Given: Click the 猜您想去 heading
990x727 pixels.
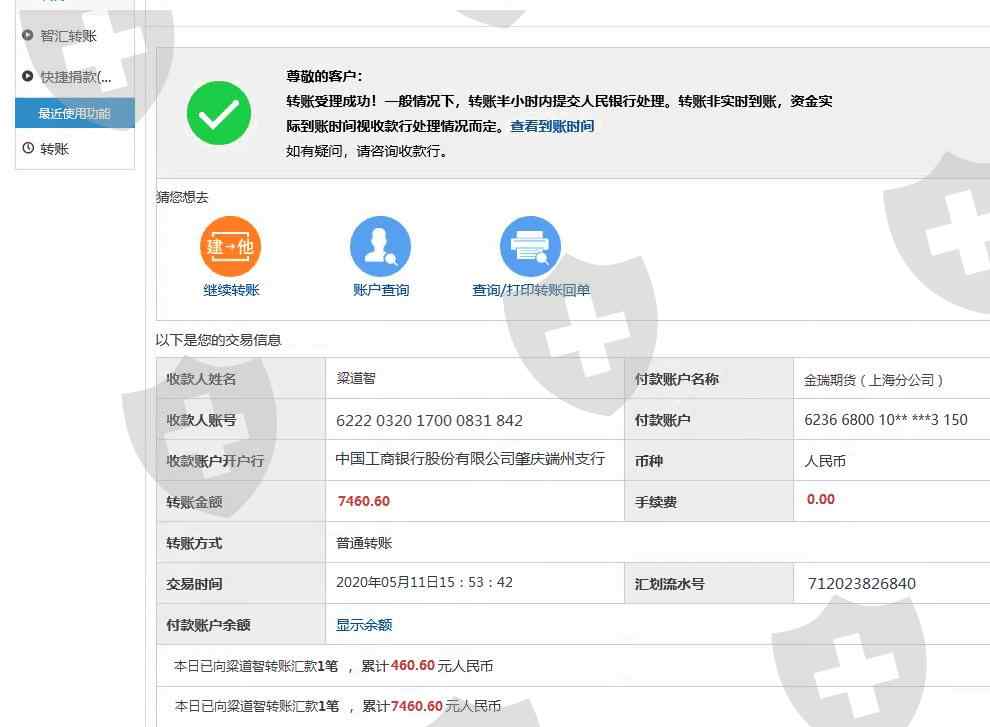Looking at the screenshot, I should point(182,197).
